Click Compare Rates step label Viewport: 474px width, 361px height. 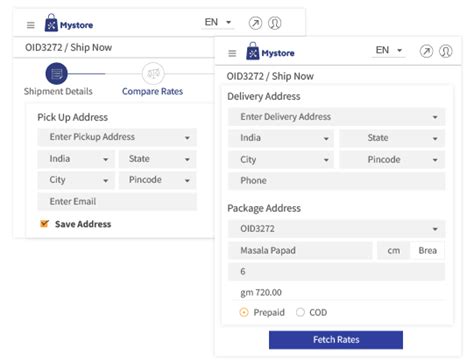coord(152,91)
